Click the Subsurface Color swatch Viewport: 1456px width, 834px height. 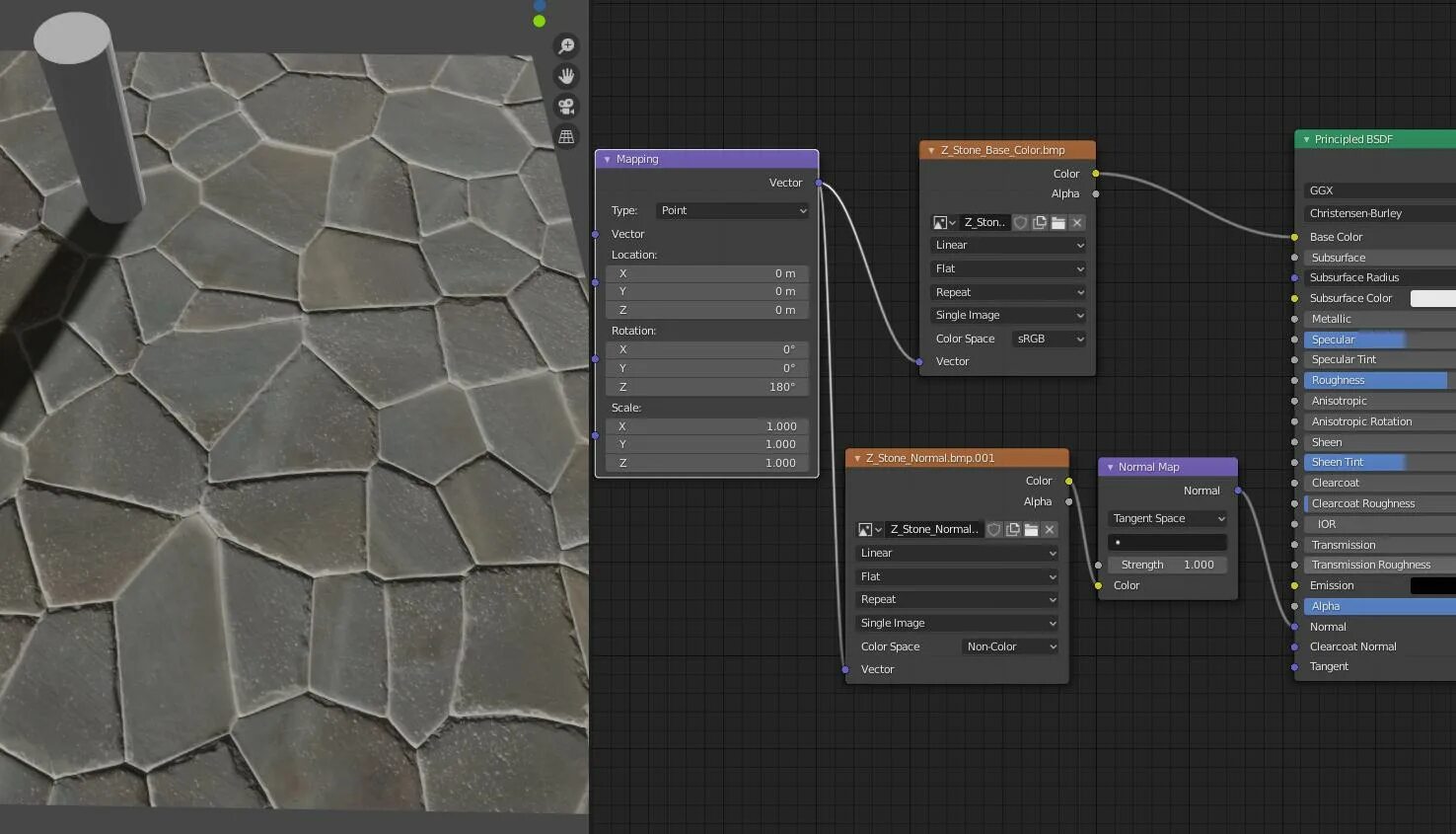point(1432,298)
